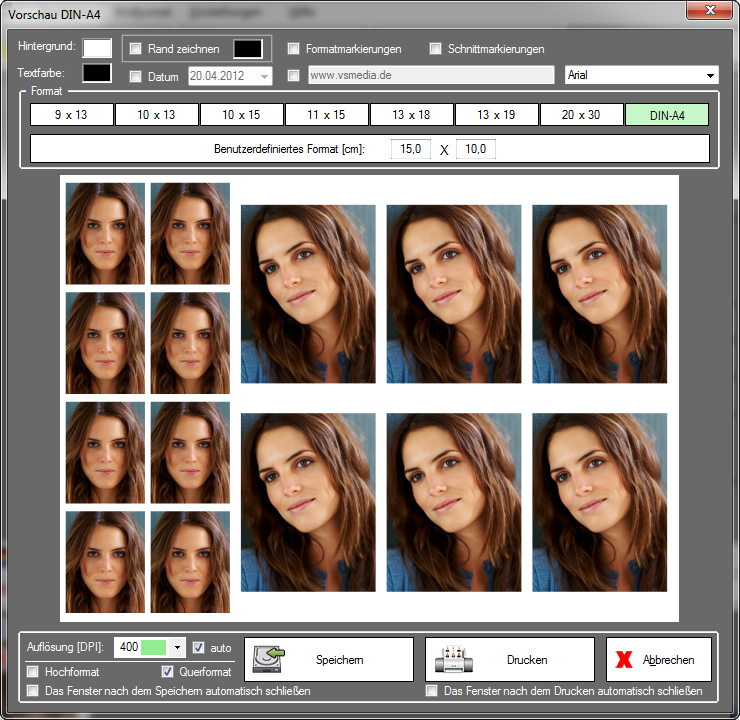Screen dimensions: 740x720
Task: Open the date picker dropdown
Action: pyautogui.click(x=264, y=76)
